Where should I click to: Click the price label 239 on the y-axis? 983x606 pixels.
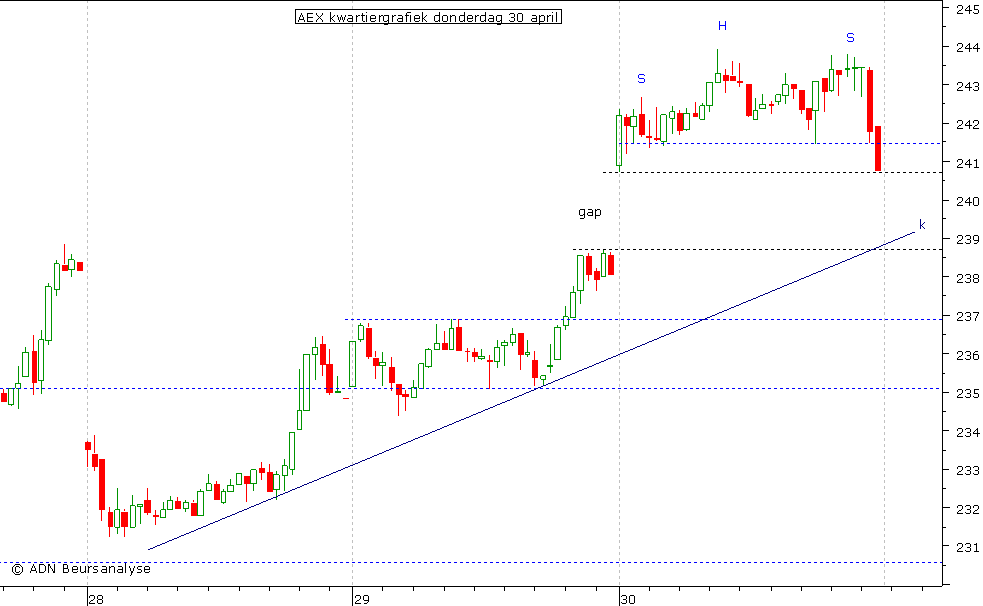point(968,240)
